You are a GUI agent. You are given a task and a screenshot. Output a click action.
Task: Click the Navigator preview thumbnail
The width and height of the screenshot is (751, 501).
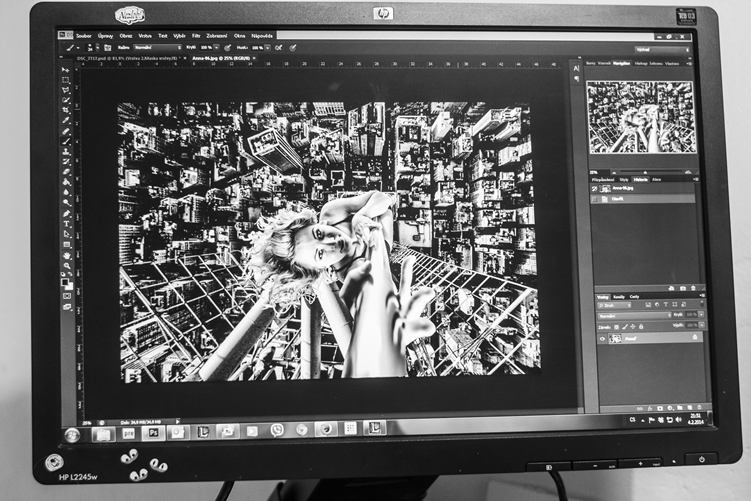[x=641, y=117]
